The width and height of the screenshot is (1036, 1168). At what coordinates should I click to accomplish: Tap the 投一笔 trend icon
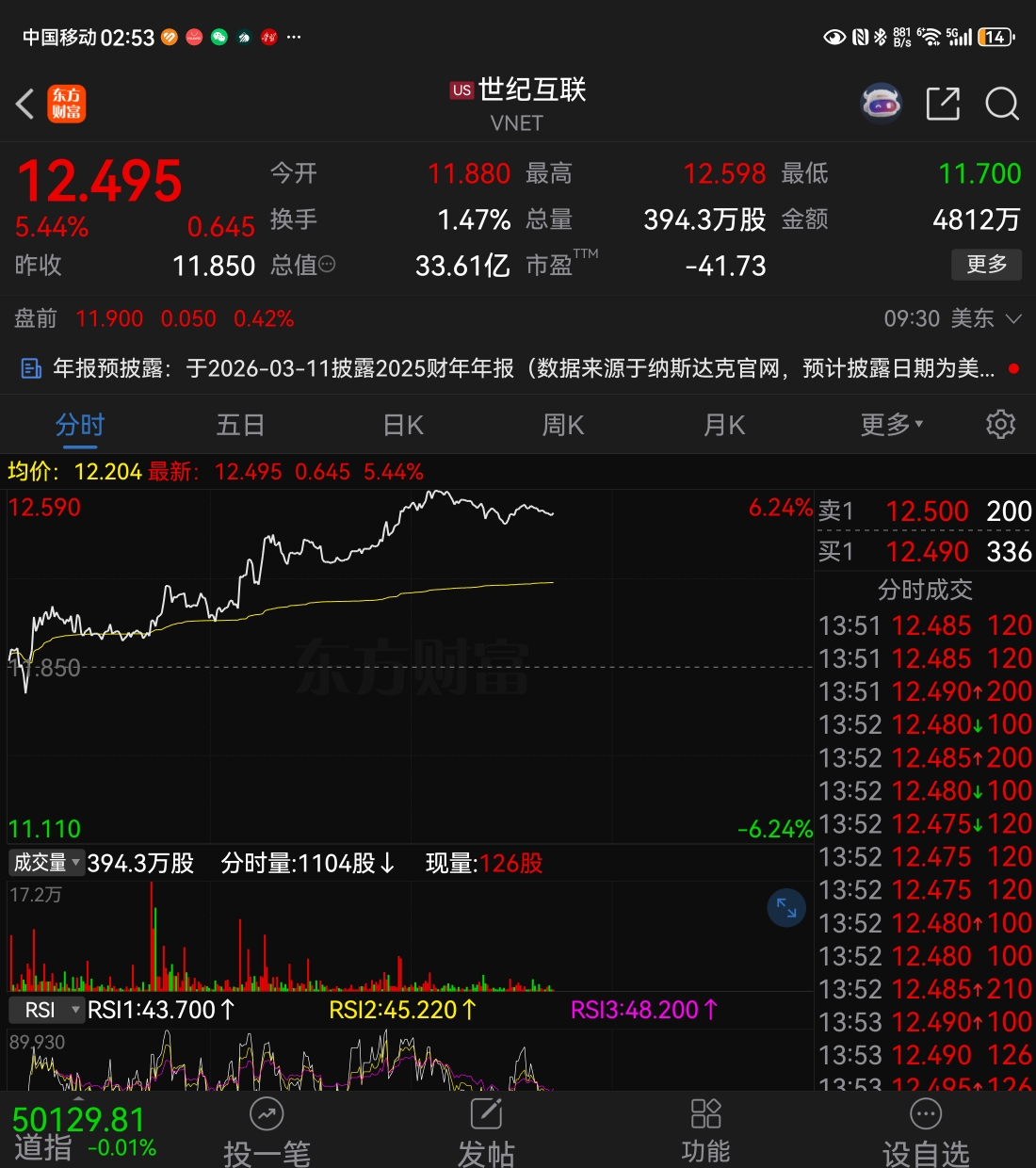point(267,1114)
